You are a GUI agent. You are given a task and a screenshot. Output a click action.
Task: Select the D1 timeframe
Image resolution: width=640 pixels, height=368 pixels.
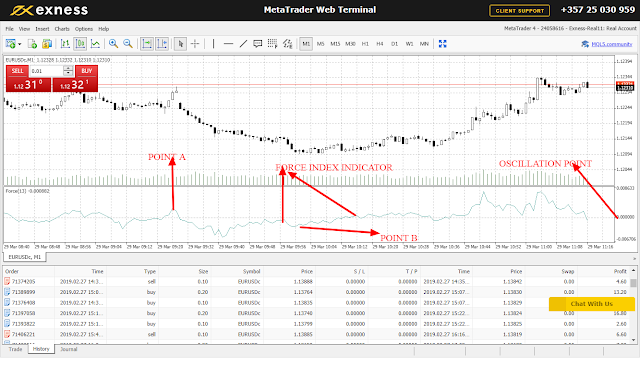coord(394,44)
